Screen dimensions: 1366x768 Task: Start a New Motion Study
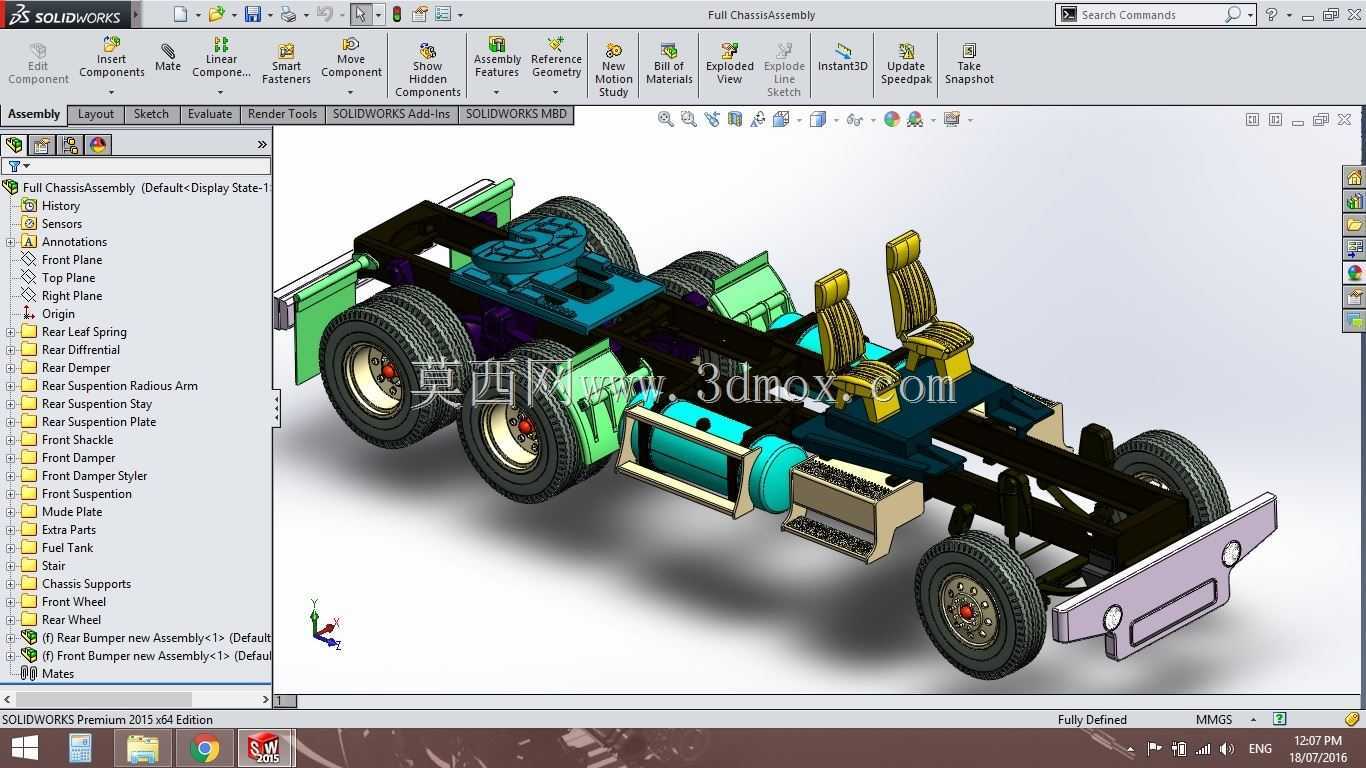[x=613, y=70]
